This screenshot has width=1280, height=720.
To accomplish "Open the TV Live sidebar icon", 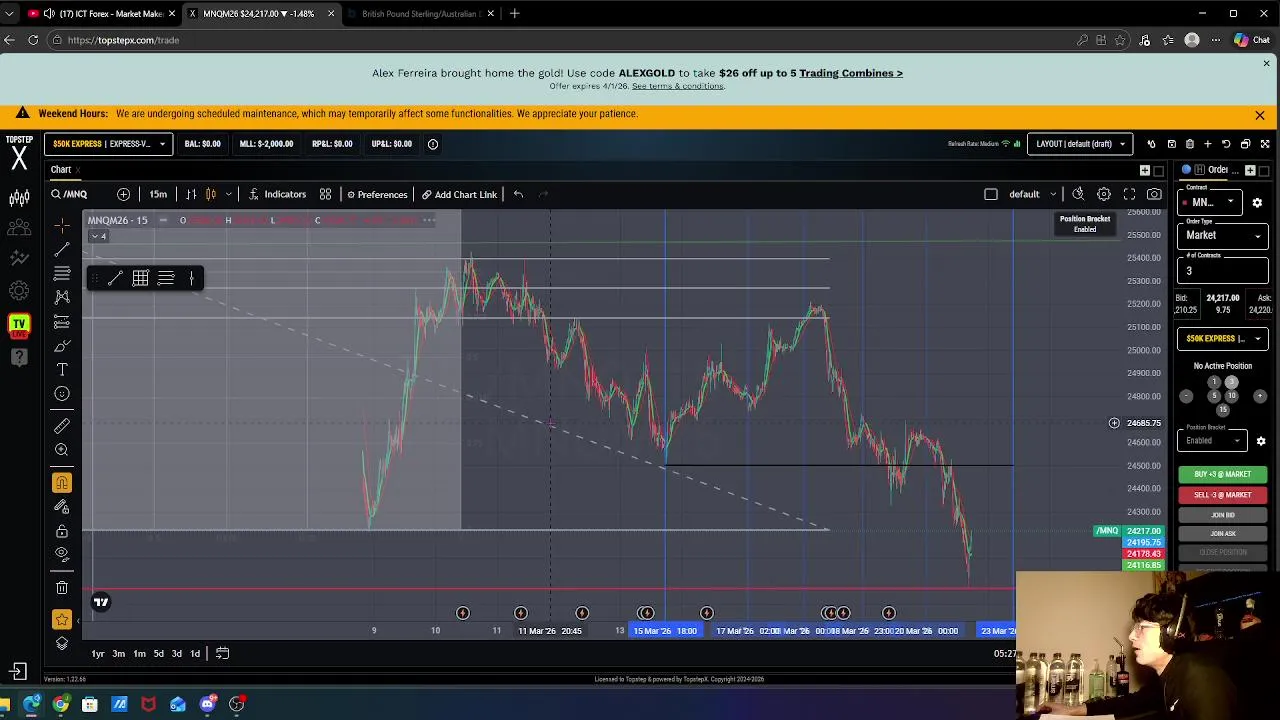I will coord(19,324).
